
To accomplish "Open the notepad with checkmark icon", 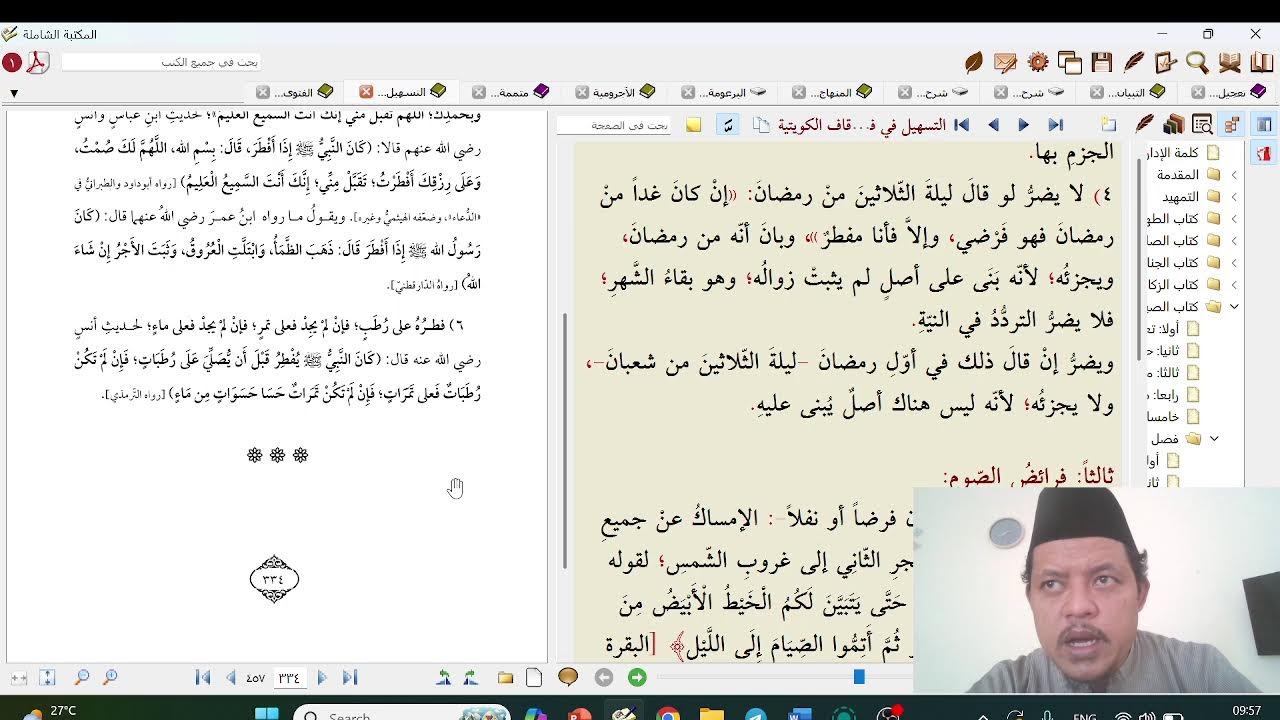I will tap(1165, 62).
